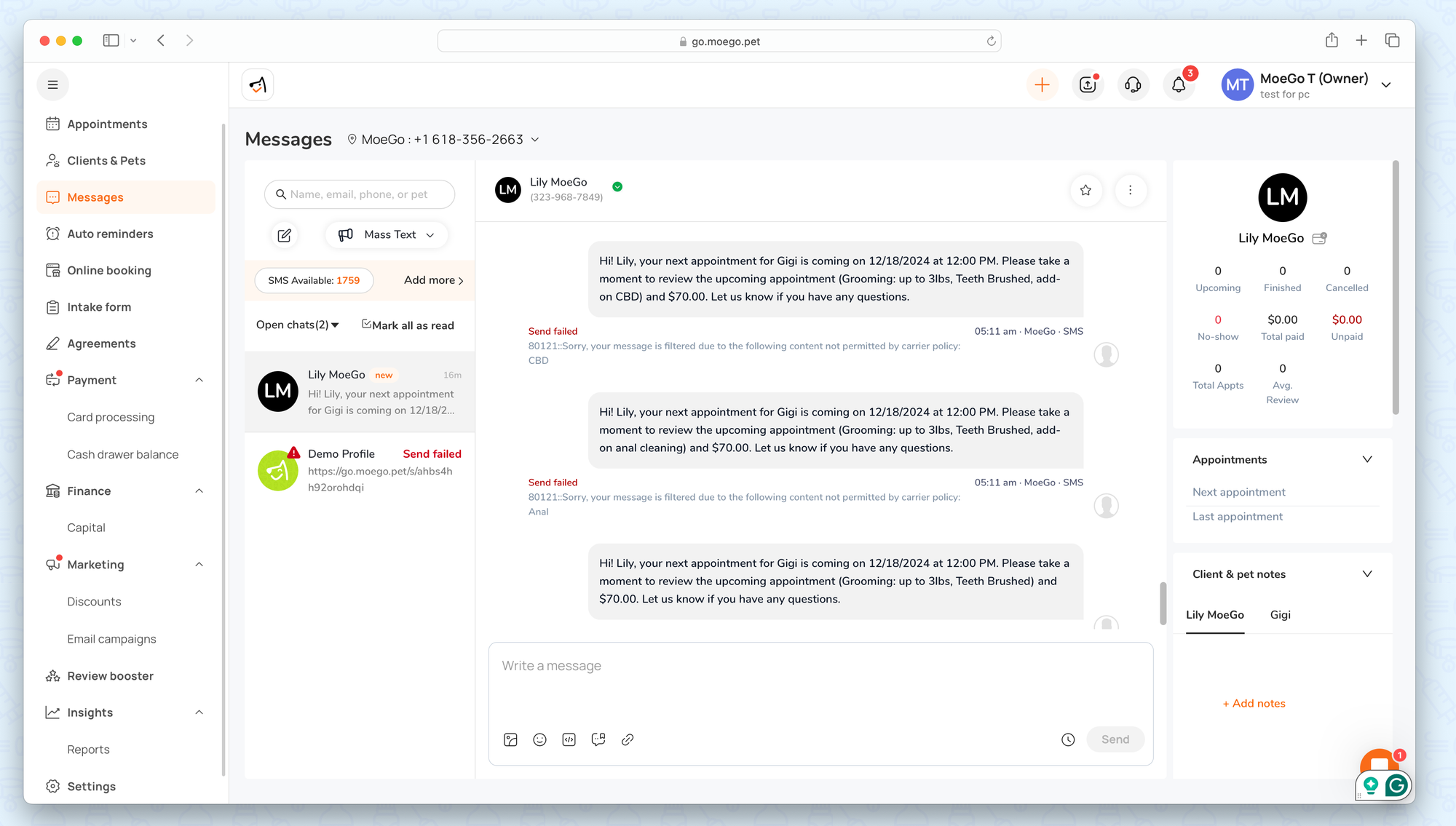Switch to the Gigi notes tab

pyautogui.click(x=1280, y=615)
